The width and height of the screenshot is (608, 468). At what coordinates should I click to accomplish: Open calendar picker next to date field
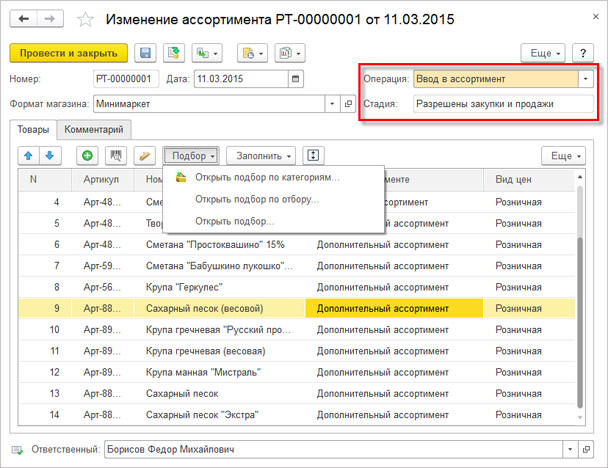[295, 79]
